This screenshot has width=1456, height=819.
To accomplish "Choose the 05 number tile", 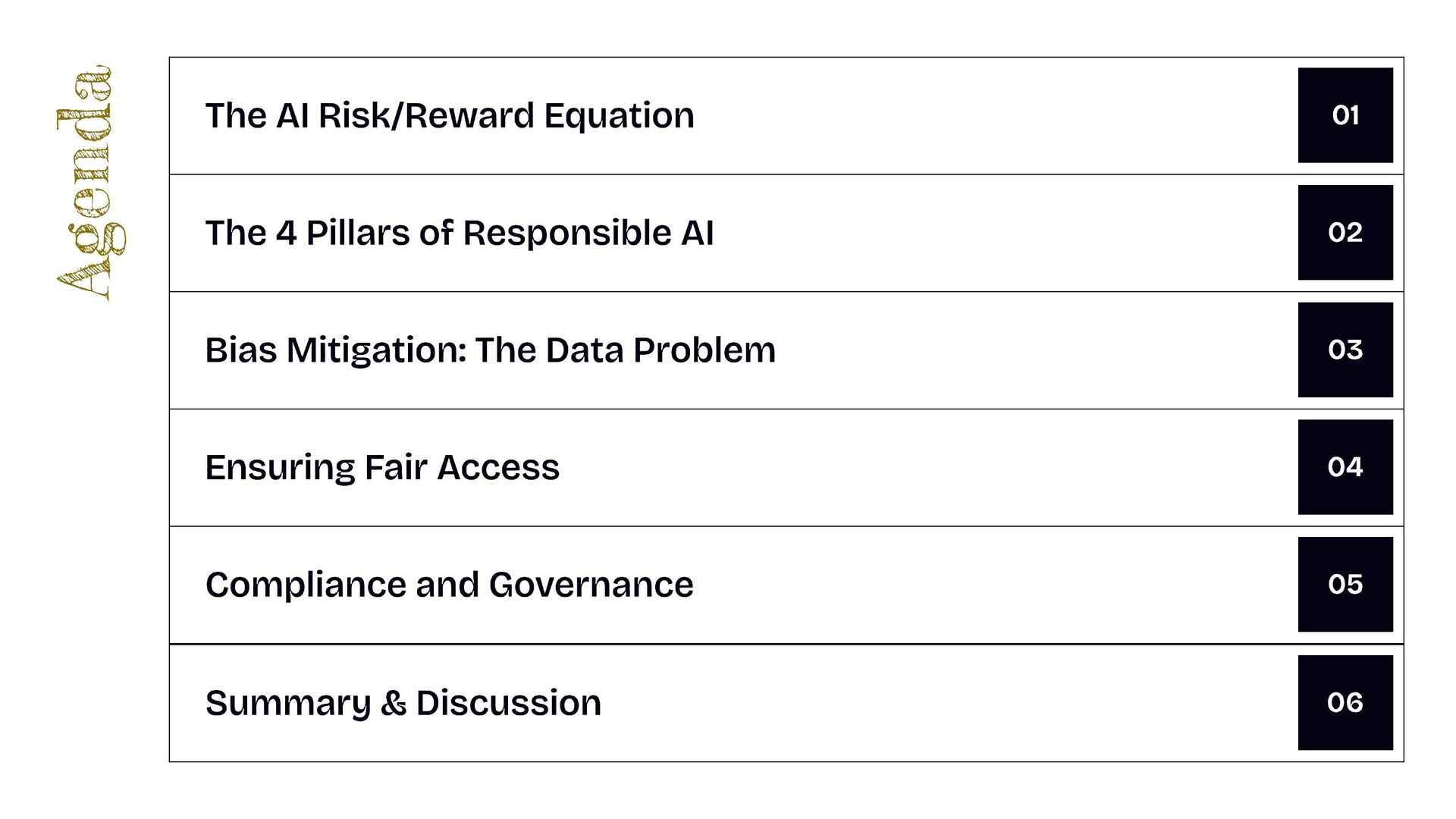I will click(1345, 585).
